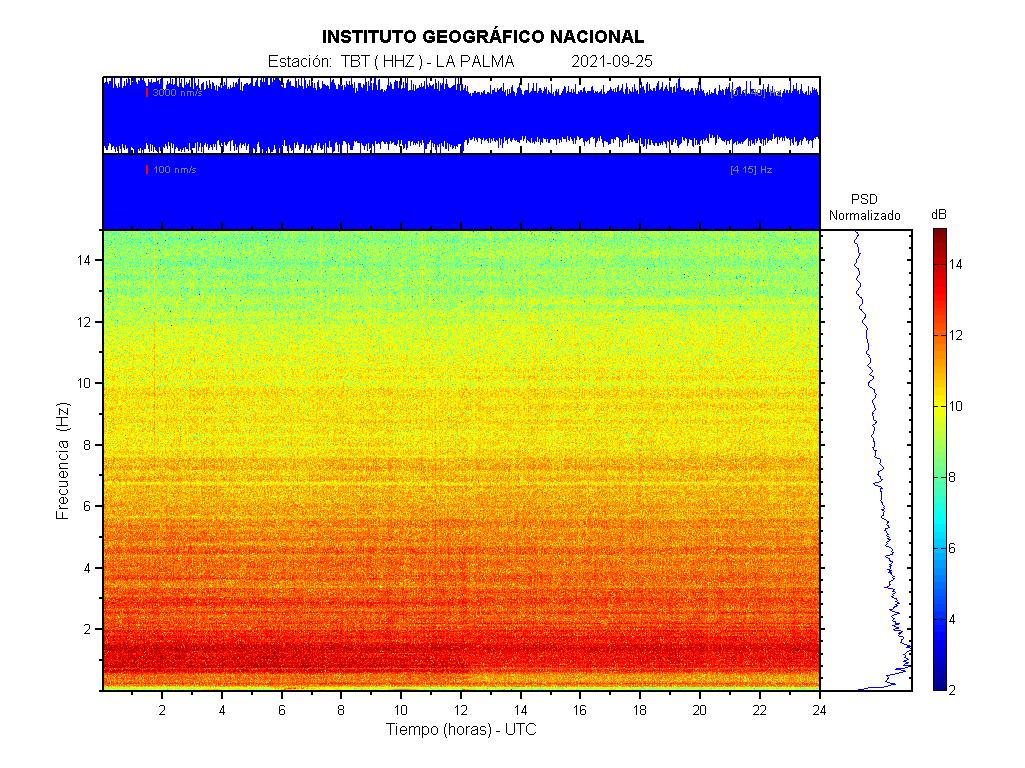Click the red 3000 nm/s scale marker
Screen dimensions: 1025x768
tap(147, 92)
